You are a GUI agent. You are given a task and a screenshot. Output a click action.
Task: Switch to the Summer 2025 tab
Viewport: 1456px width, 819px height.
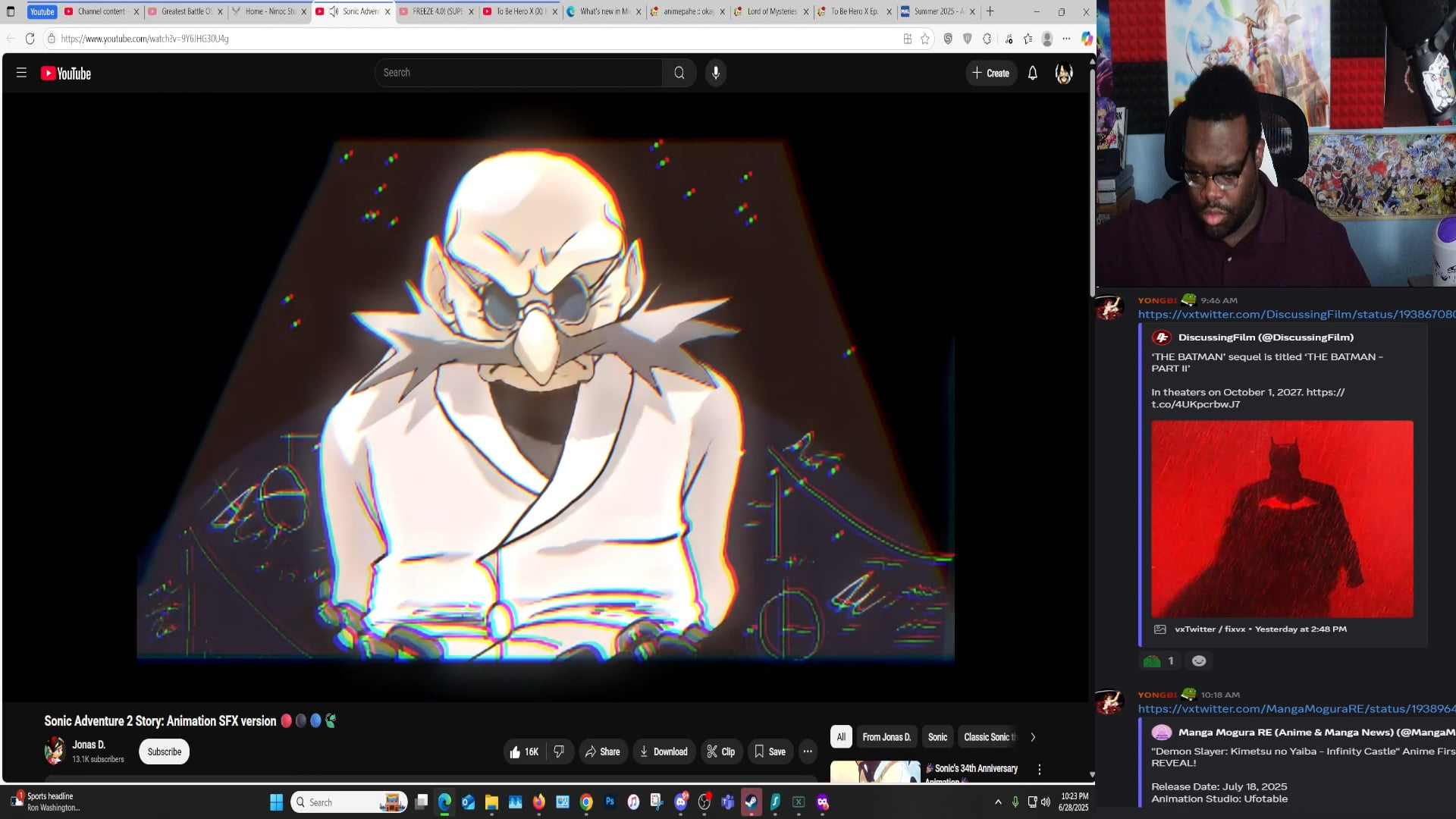coord(937,11)
